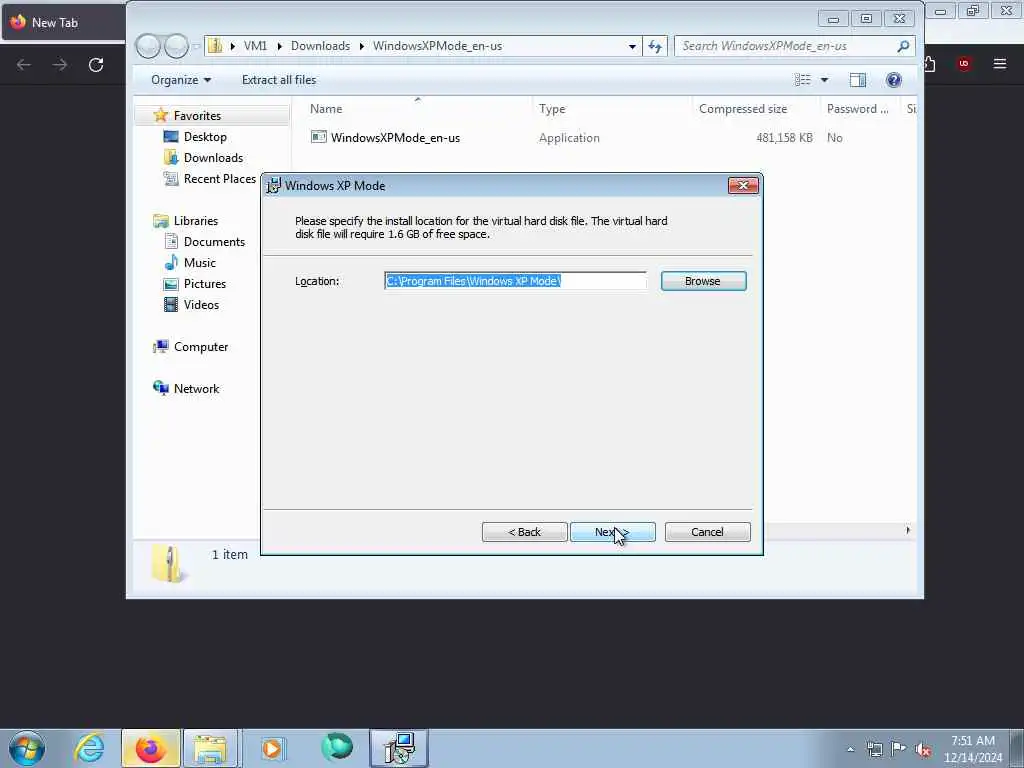Select the WindowsXPMode_en-us application file

click(395, 138)
